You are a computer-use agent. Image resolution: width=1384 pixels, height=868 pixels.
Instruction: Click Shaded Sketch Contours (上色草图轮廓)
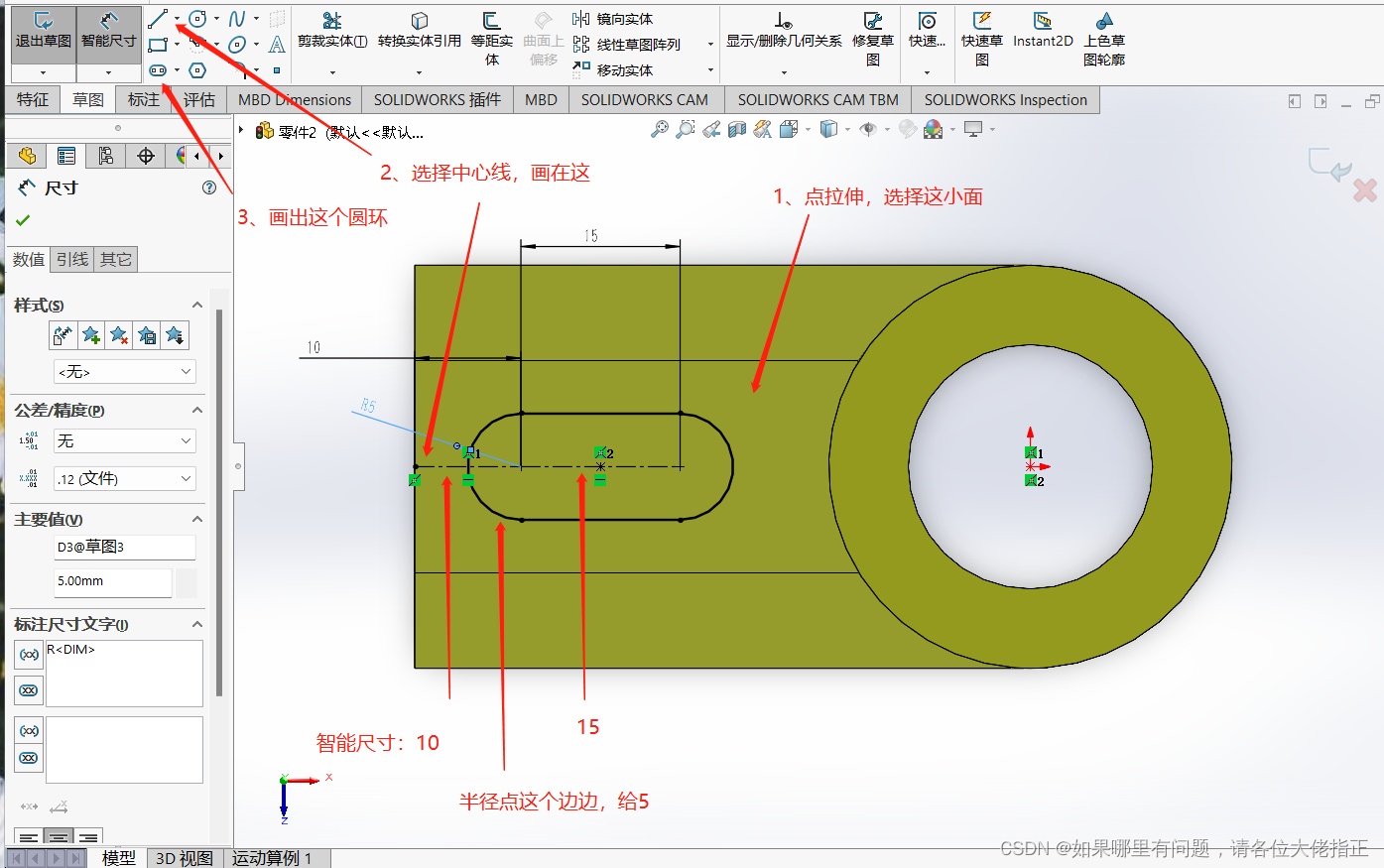pyautogui.click(x=1104, y=40)
